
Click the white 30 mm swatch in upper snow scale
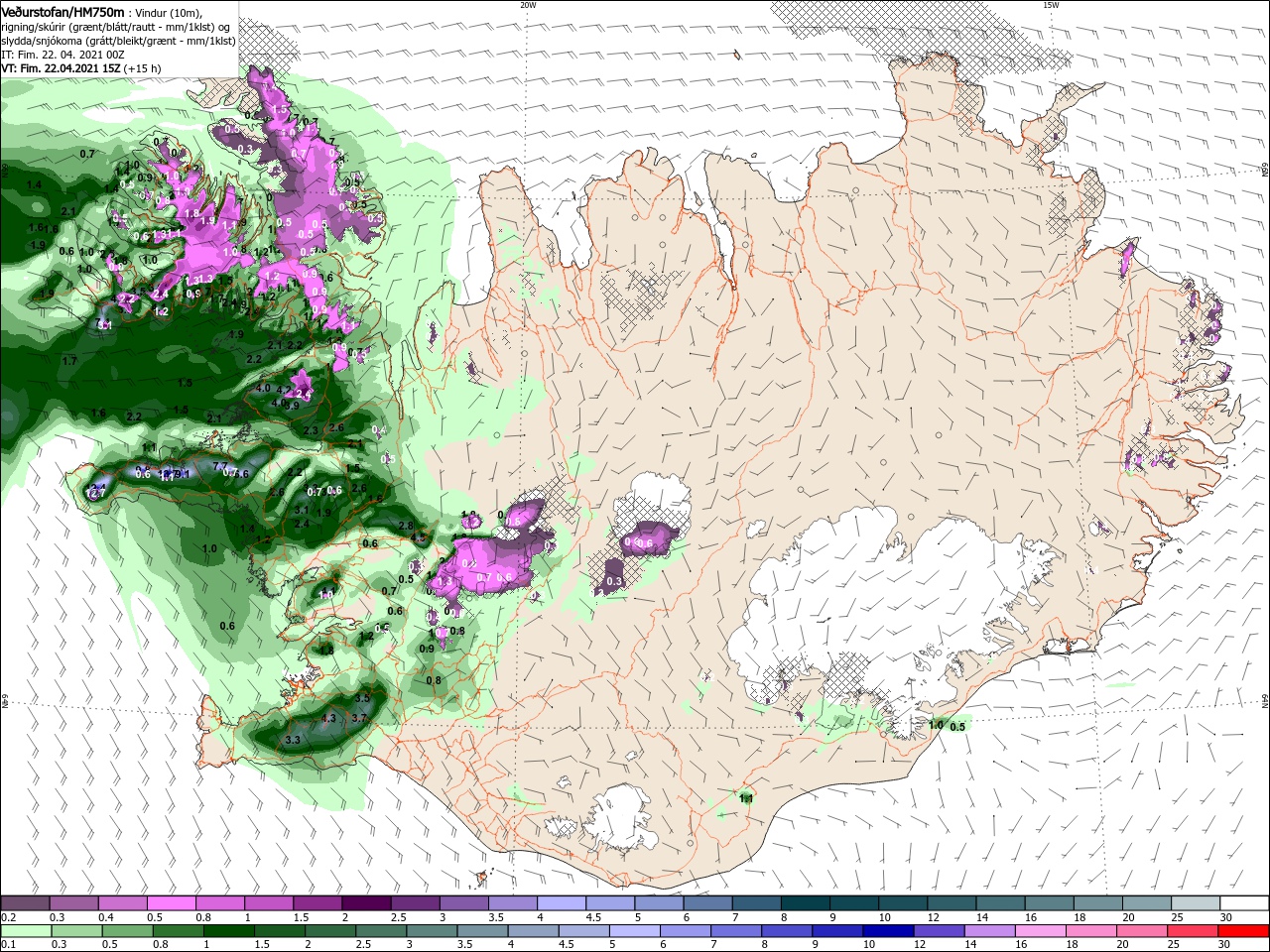1244,903
